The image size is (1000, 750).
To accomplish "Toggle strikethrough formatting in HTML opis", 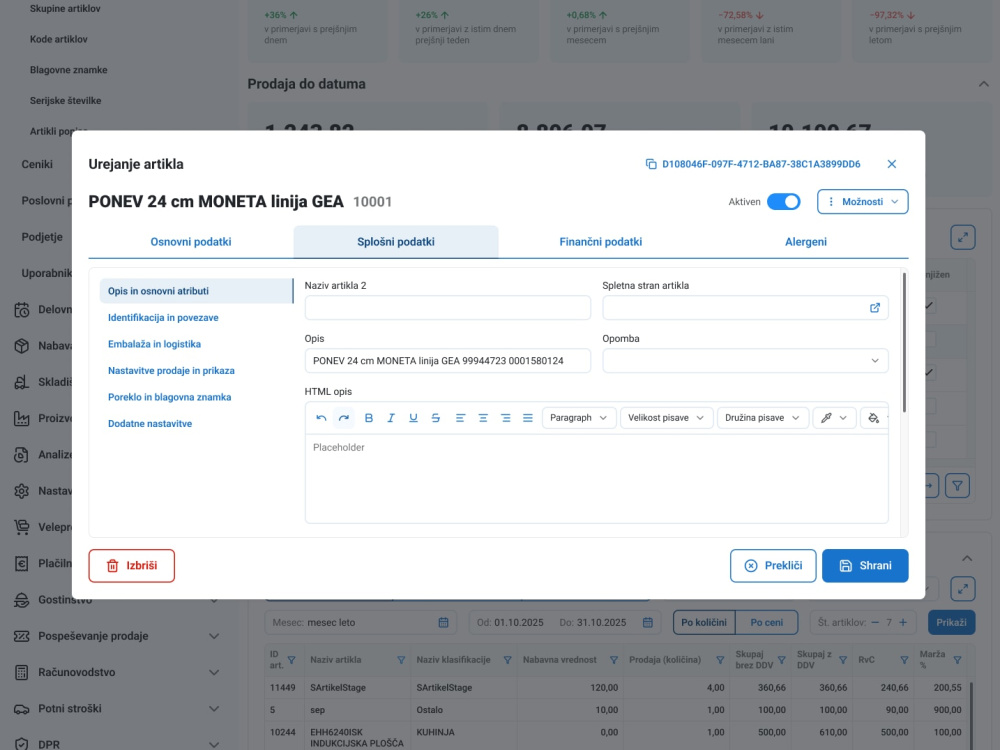I will coord(436,418).
